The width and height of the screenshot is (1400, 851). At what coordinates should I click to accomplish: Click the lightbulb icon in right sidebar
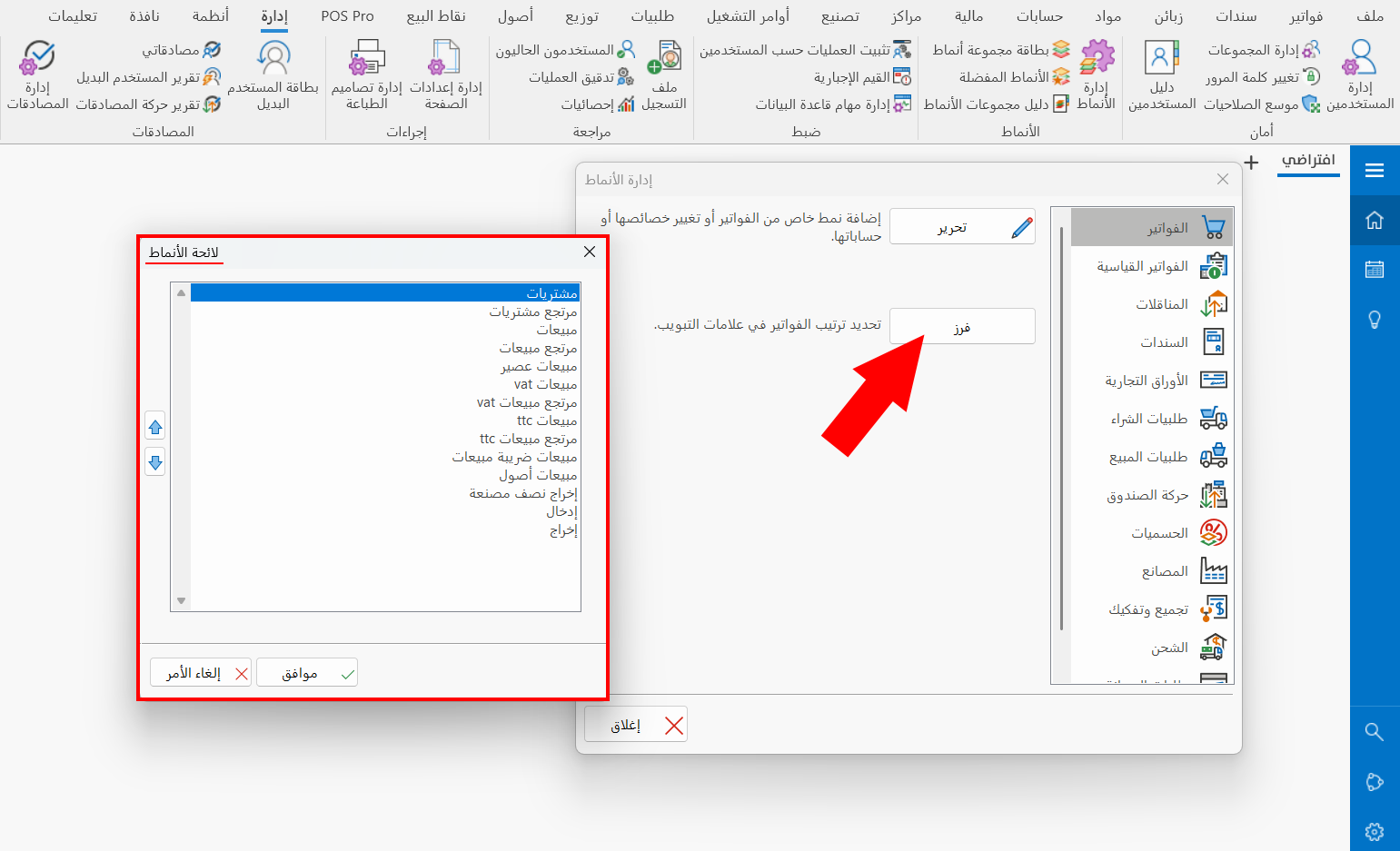pos(1375,320)
